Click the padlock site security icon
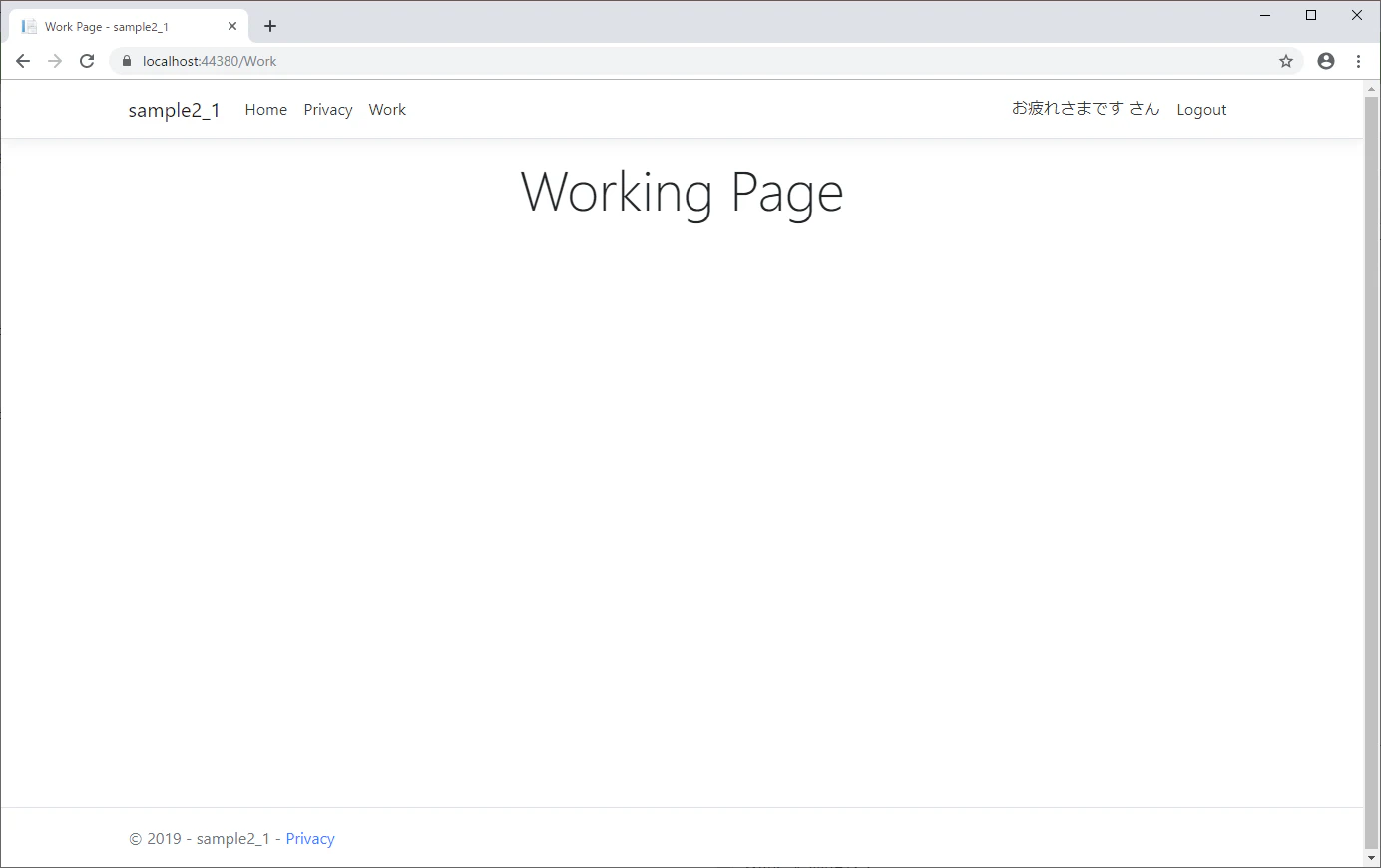The height and width of the screenshot is (868, 1381). pyautogui.click(x=126, y=61)
